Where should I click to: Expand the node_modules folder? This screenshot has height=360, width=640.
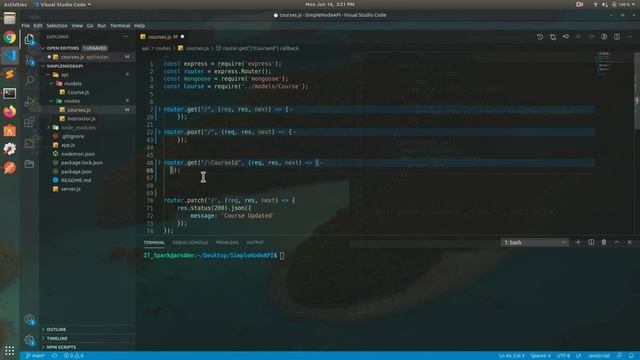(x=48, y=127)
